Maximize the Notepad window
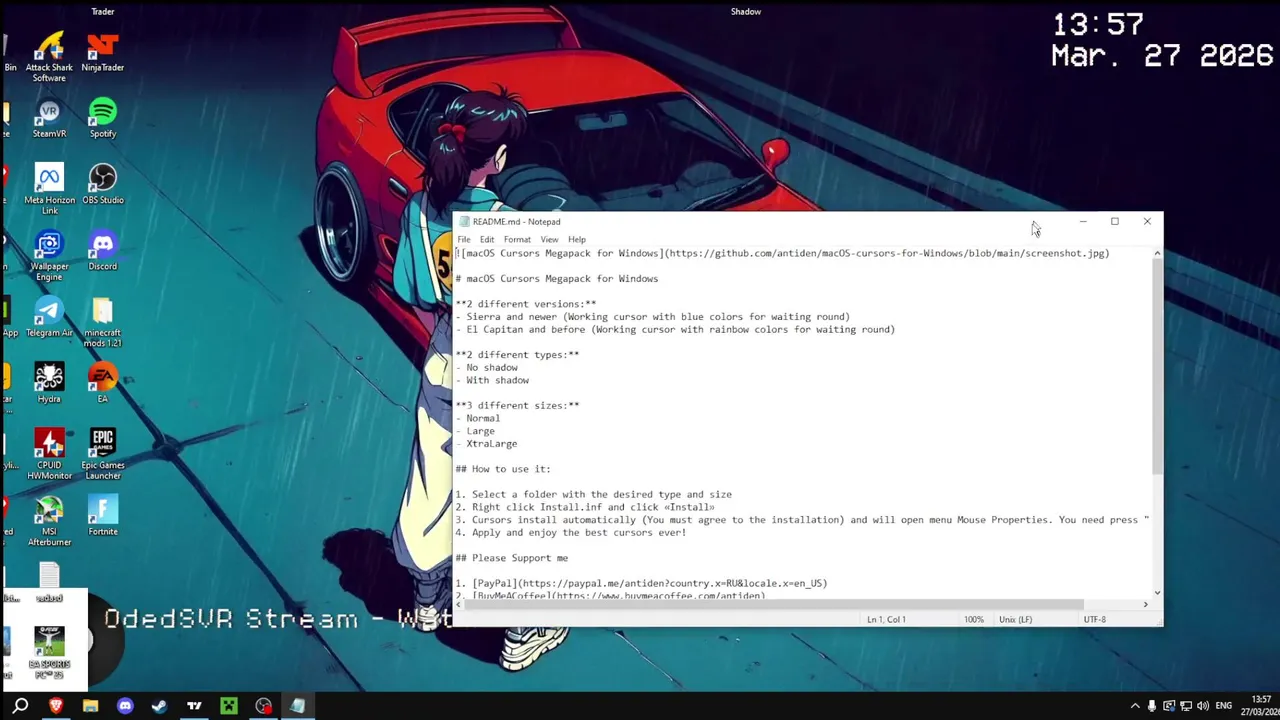Image resolution: width=1280 pixels, height=720 pixels. [1115, 221]
